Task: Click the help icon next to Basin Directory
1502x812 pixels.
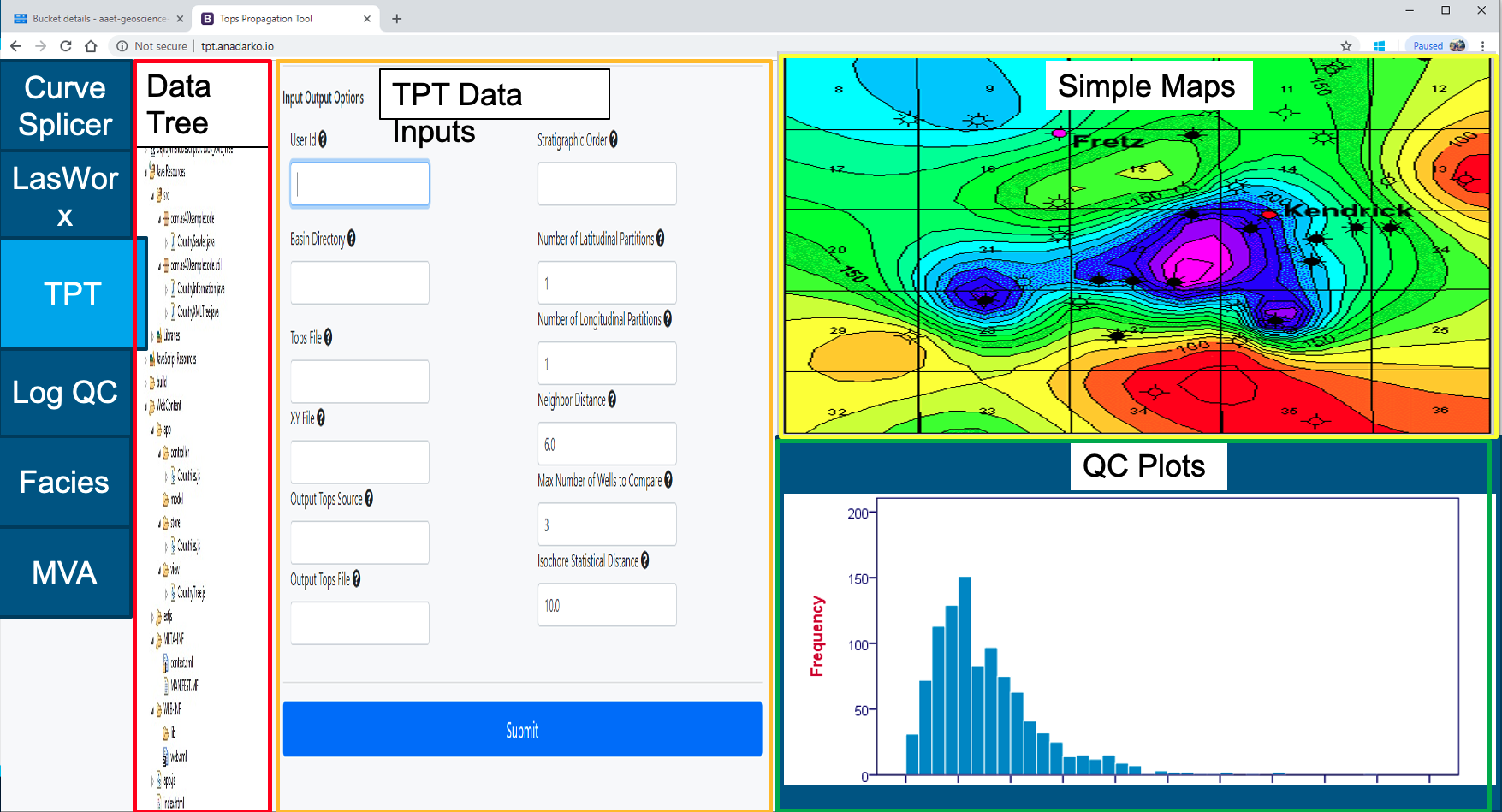Action: [351, 239]
